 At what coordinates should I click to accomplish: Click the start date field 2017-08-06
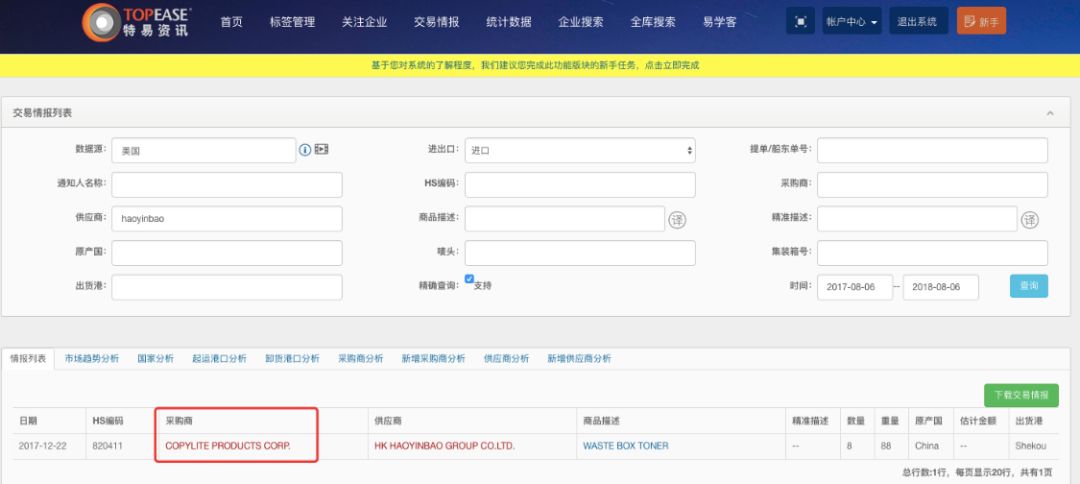pyautogui.click(x=855, y=287)
